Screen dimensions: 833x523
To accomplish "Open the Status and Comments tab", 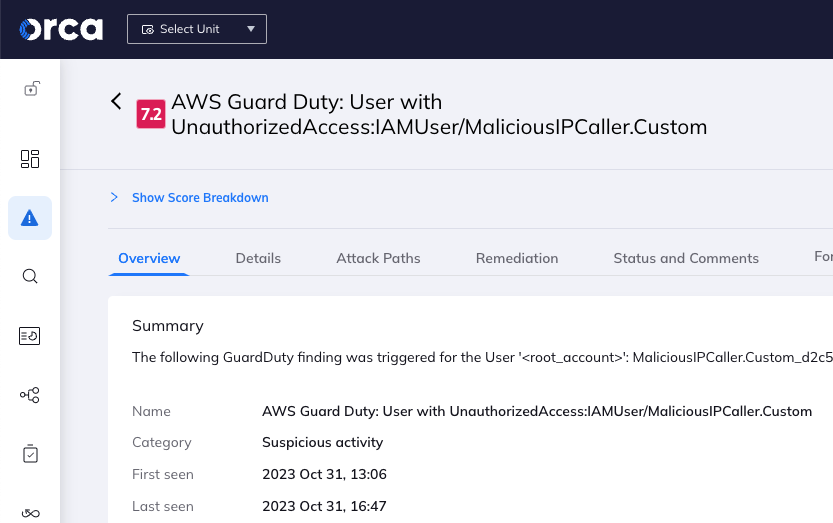I will [686, 258].
